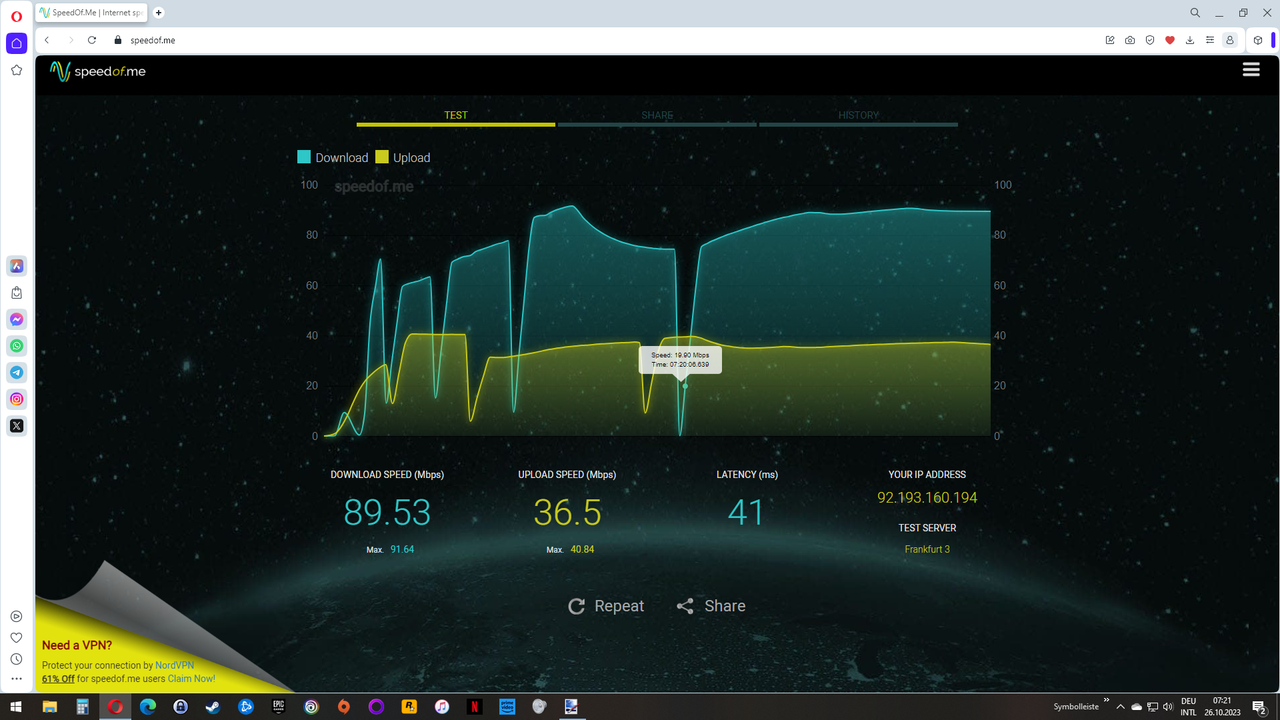Open Netflix from the taskbar
Image resolution: width=1280 pixels, height=720 pixels.
[474, 707]
